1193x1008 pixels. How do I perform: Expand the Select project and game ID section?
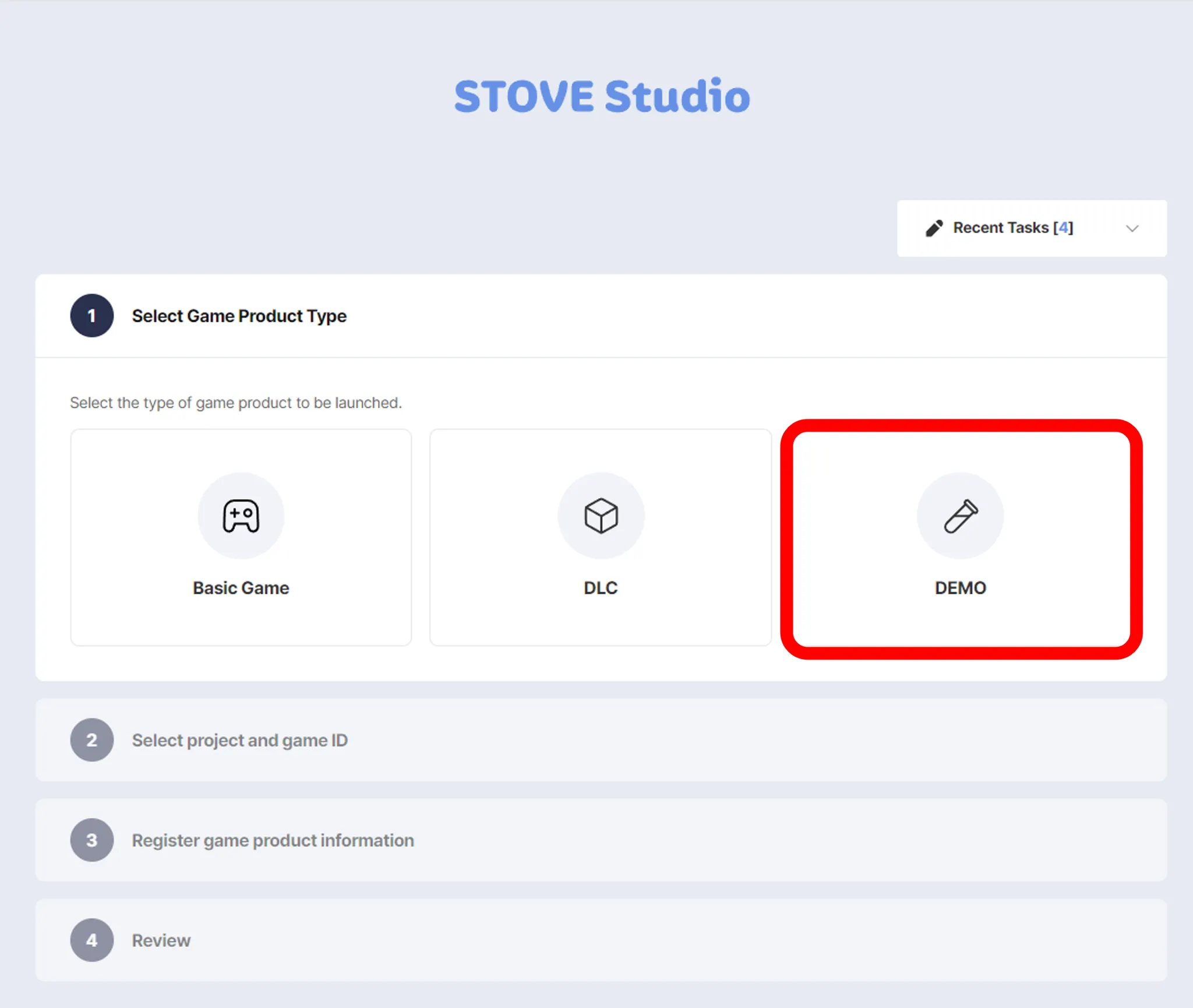click(x=239, y=741)
